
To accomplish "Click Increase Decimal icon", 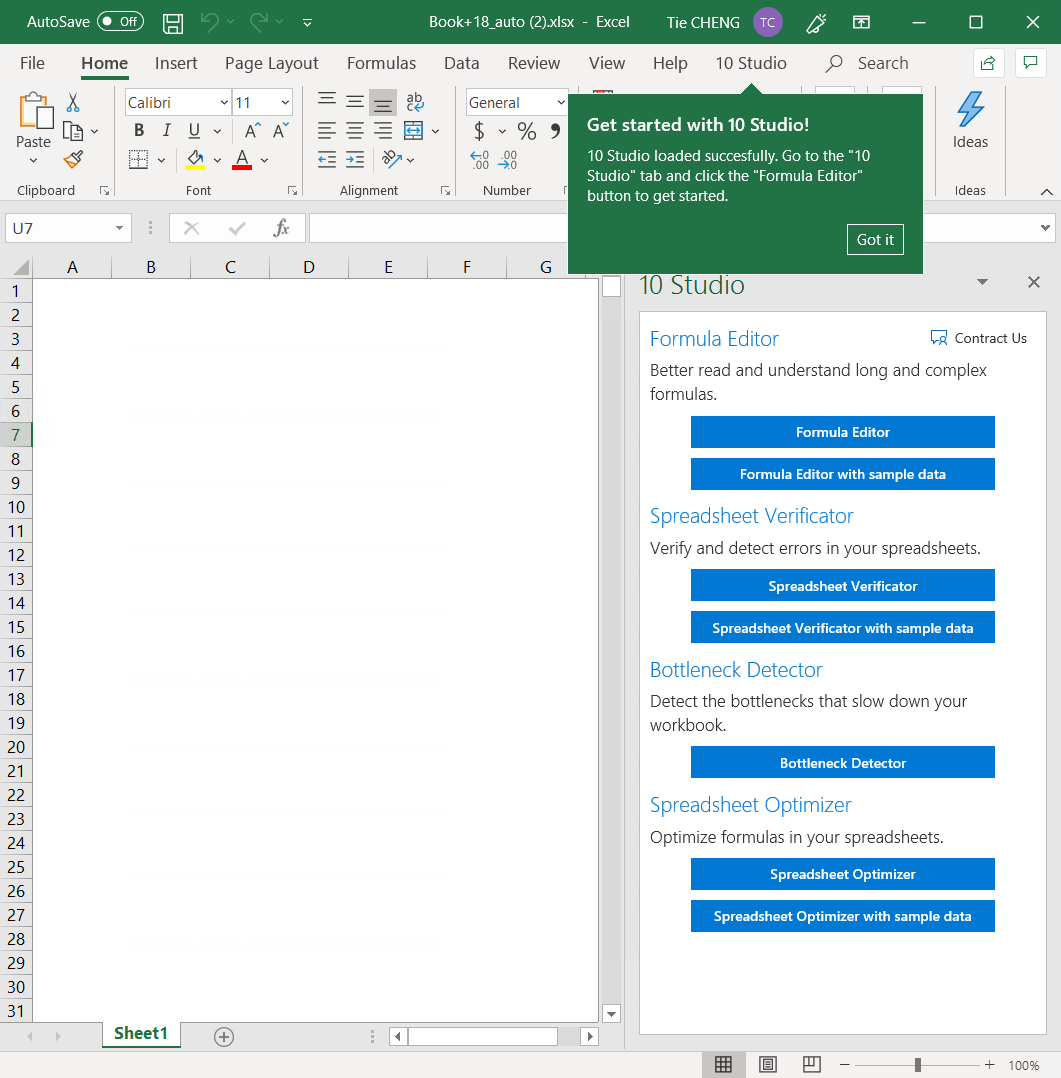I will click(x=479, y=160).
